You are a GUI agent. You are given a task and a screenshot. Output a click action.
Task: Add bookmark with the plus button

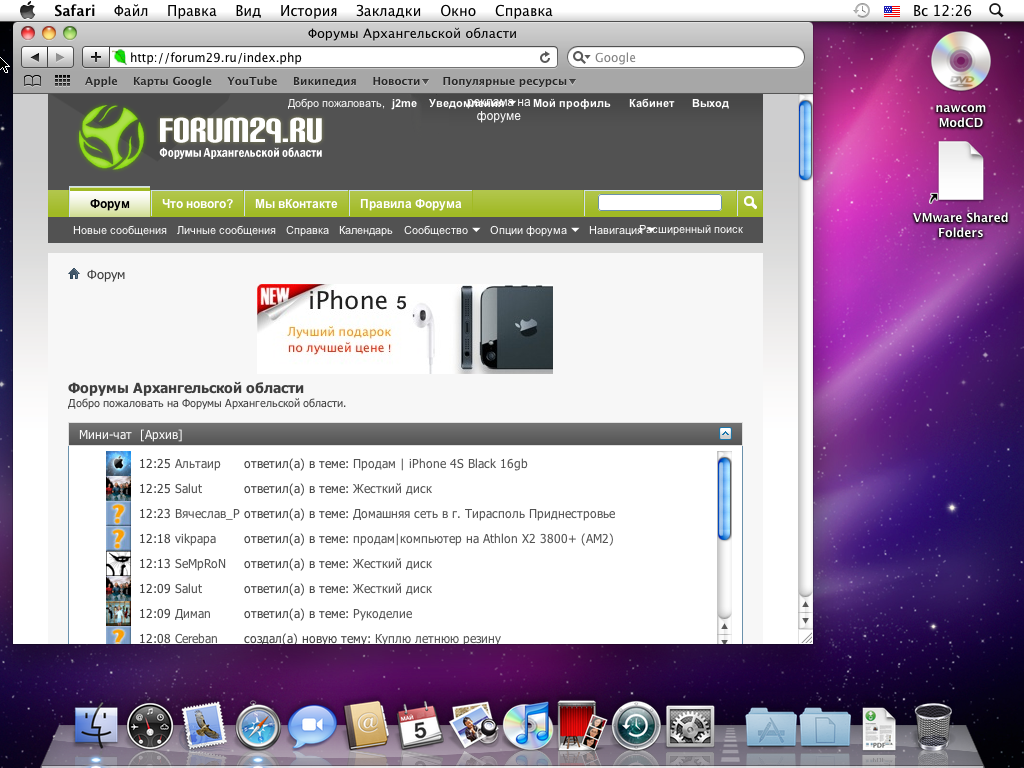95,57
